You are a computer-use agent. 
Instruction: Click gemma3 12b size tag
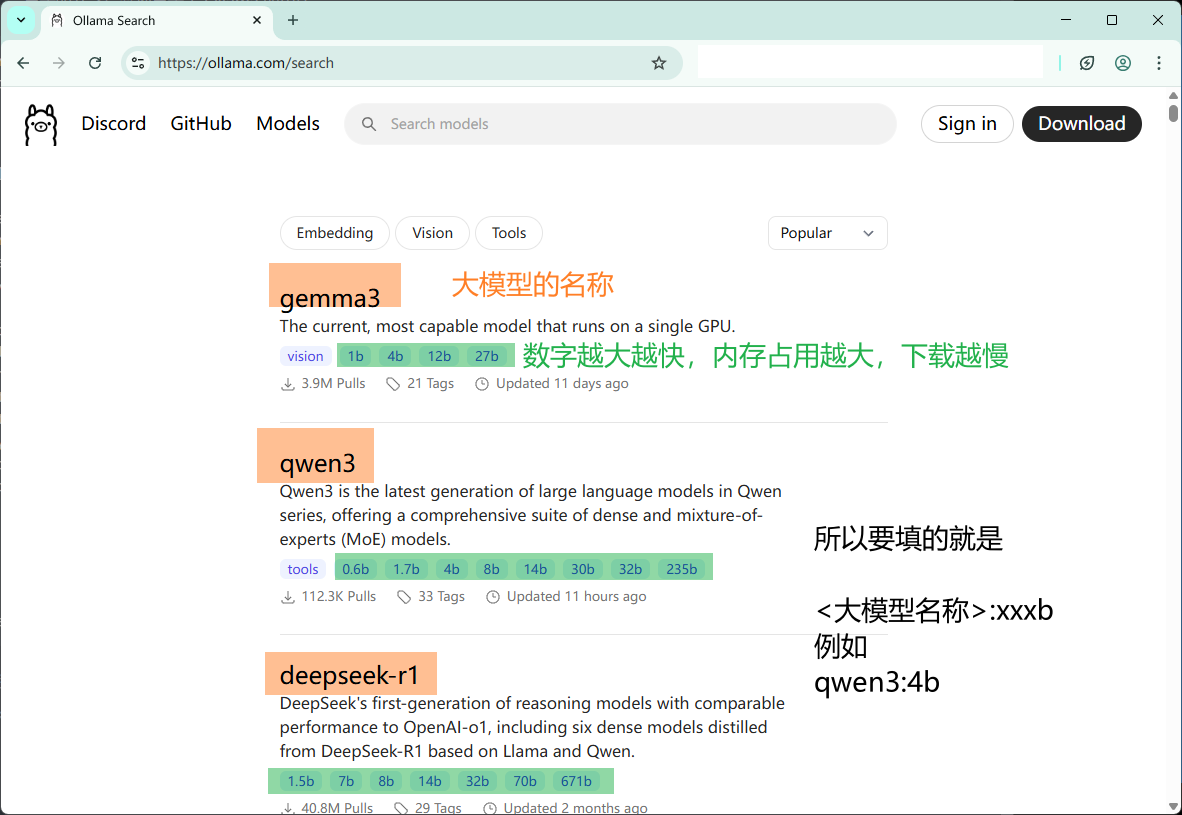point(439,356)
